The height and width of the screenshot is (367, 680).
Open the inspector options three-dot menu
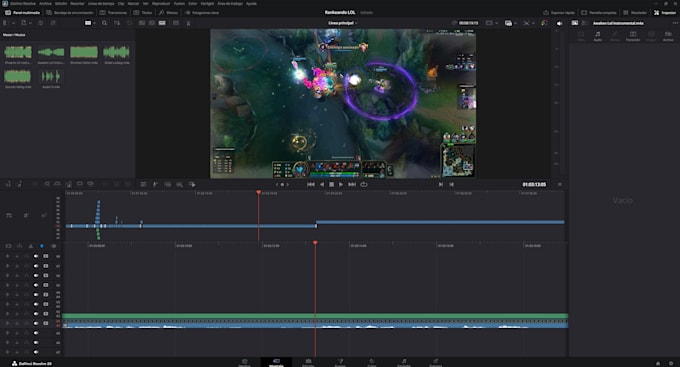click(x=675, y=23)
